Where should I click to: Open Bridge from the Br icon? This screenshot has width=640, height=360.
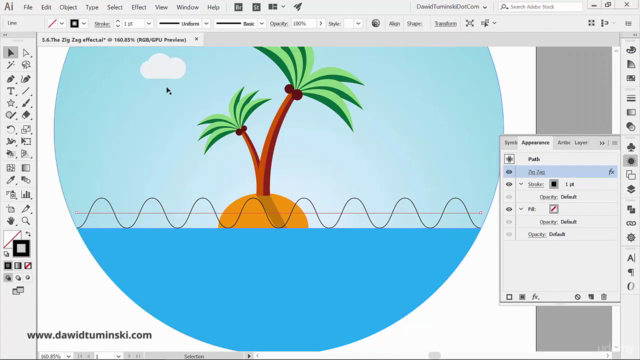tap(238, 7)
